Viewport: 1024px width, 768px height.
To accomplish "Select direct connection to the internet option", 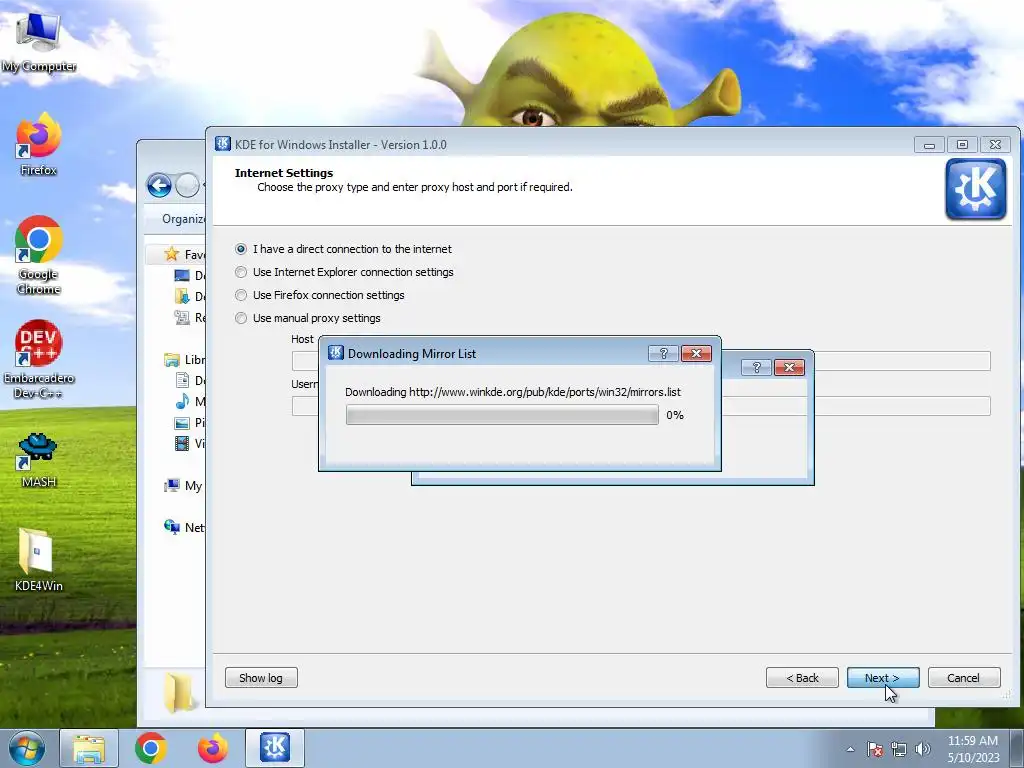I will [343, 249].
